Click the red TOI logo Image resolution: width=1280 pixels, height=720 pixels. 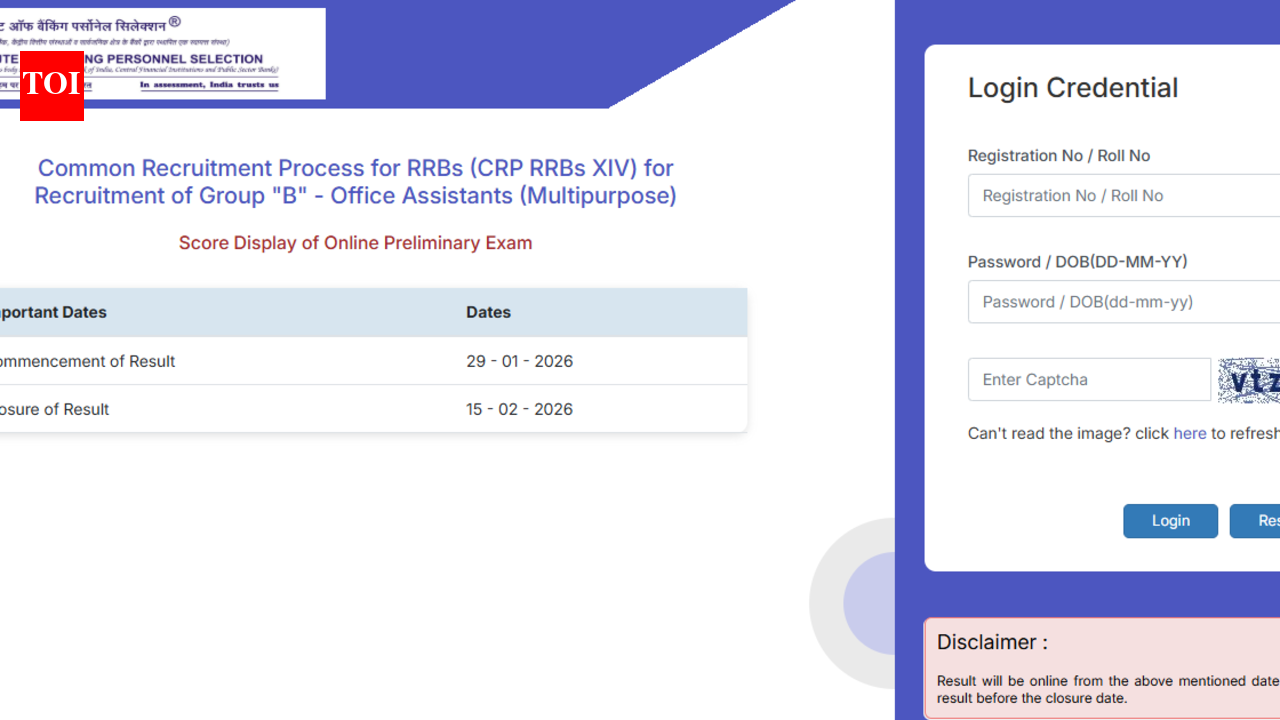(x=52, y=86)
